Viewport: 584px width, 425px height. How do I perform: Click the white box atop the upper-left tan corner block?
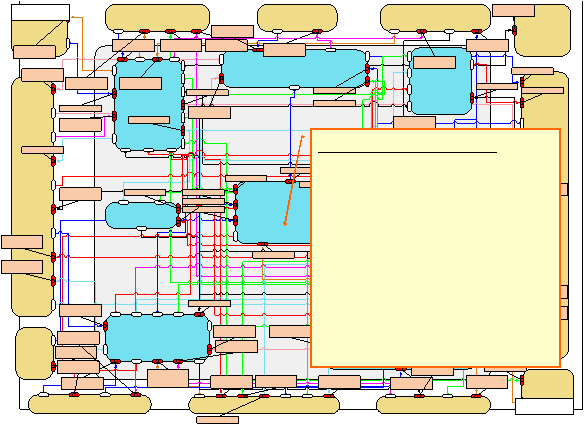pyautogui.click(x=41, y=13)
